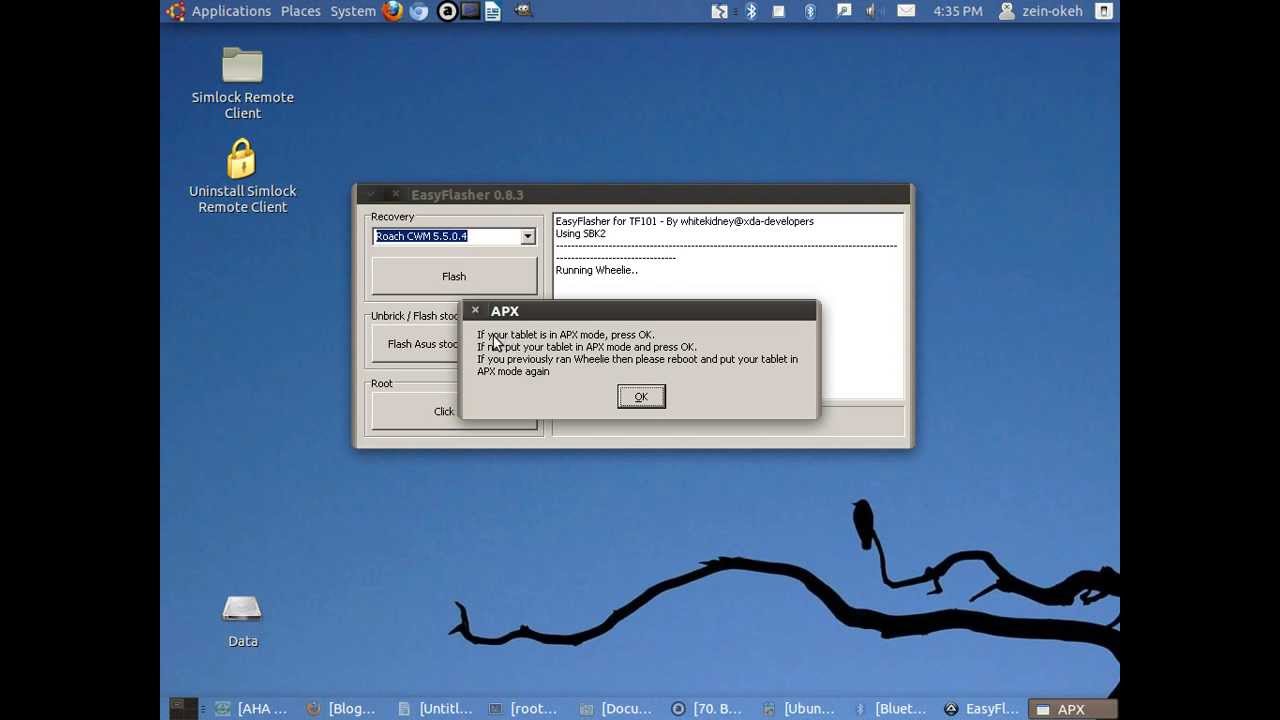Switch to APX taskbar entry
This screenshot has height=720, width=1280.
pos(1073,708)
